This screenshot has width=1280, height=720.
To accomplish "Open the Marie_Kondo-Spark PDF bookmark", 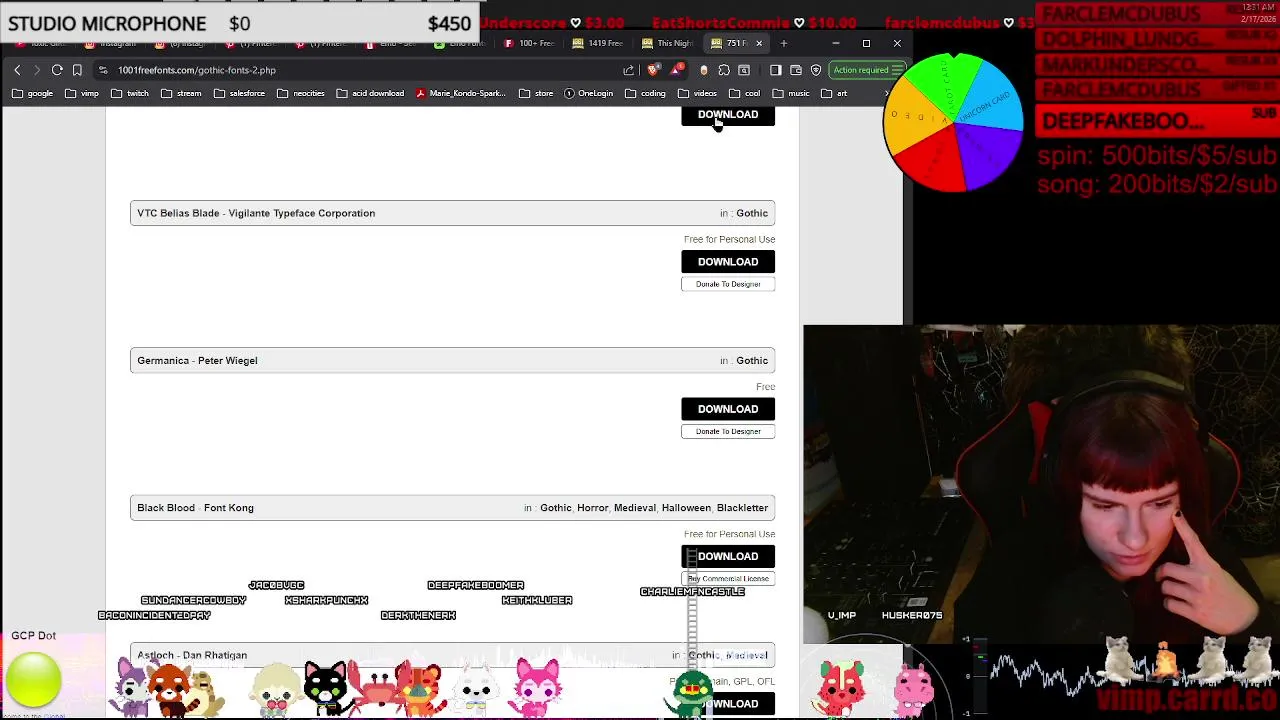I will 460,93.
